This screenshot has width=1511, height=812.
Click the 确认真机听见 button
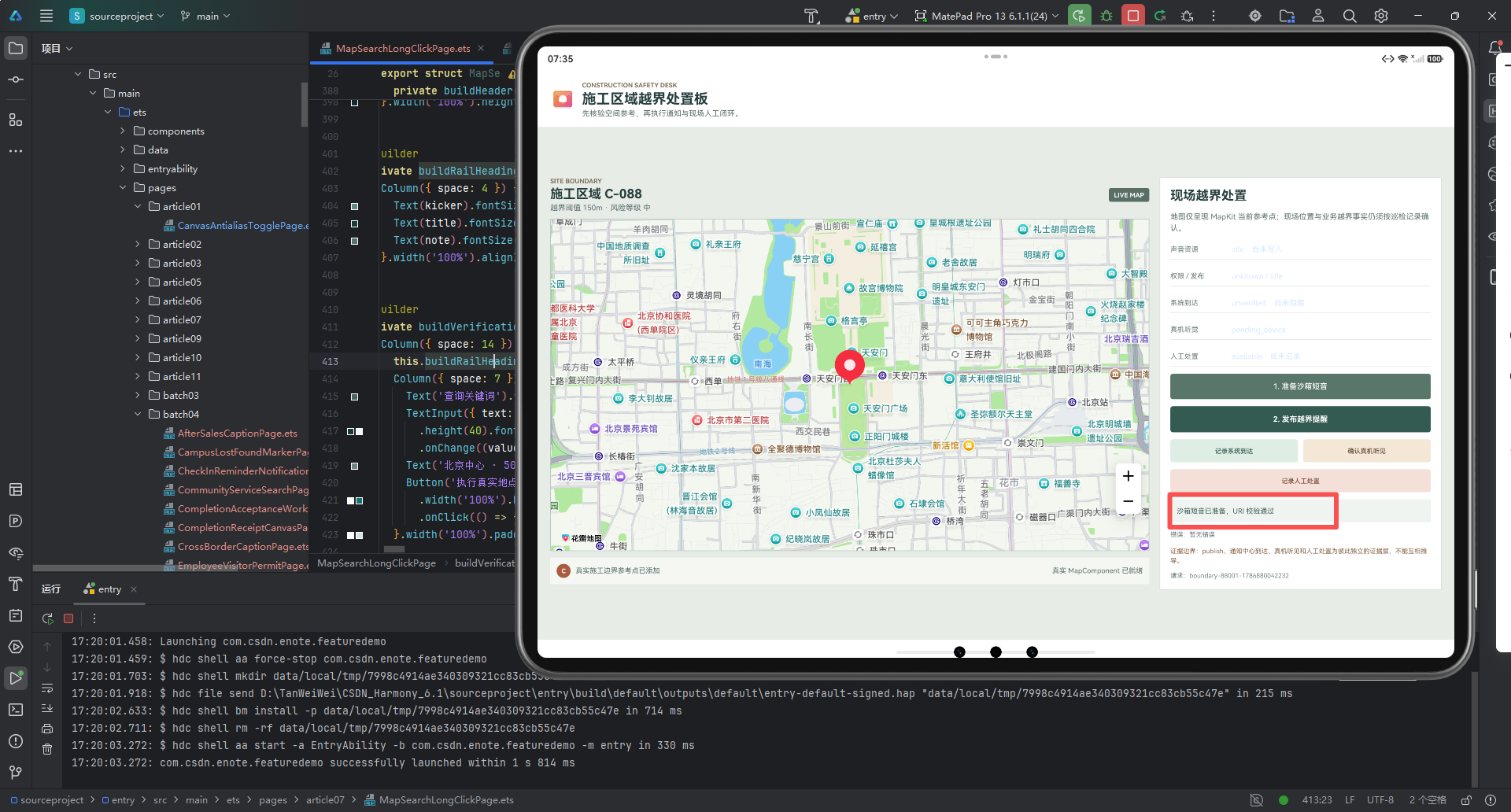pos(1366,451)
